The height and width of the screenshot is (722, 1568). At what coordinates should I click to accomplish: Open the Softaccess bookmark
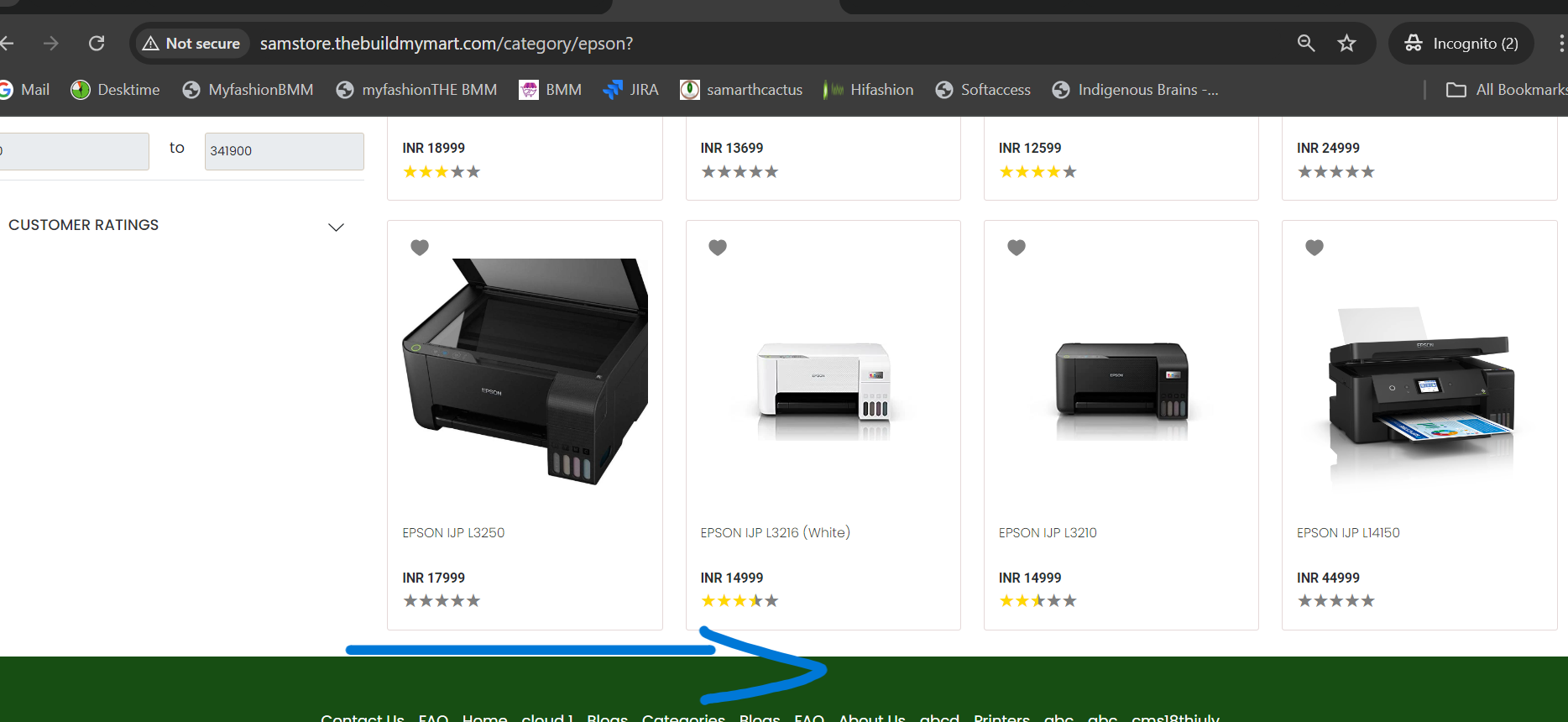click(984, 90)
